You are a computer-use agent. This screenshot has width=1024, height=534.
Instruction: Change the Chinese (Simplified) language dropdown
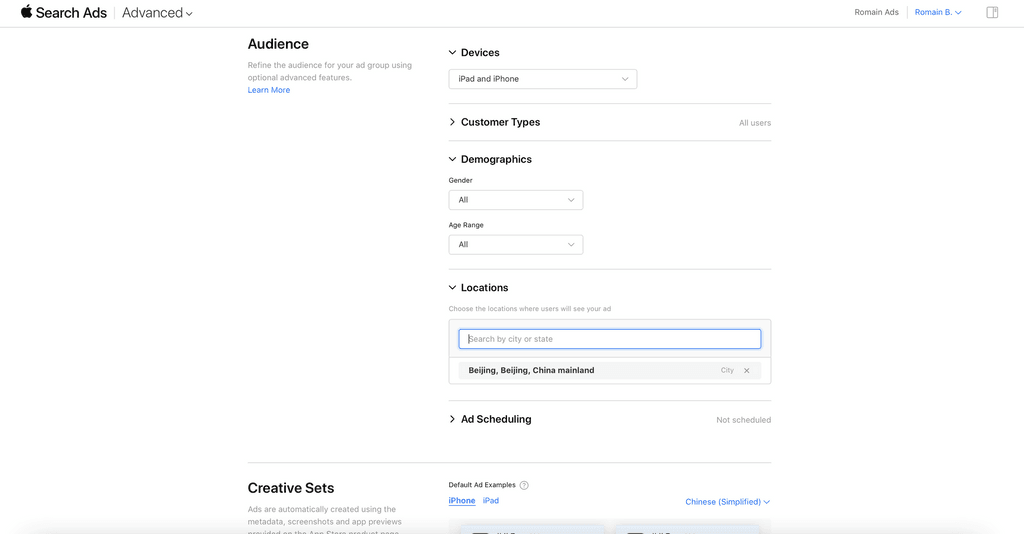728,502
